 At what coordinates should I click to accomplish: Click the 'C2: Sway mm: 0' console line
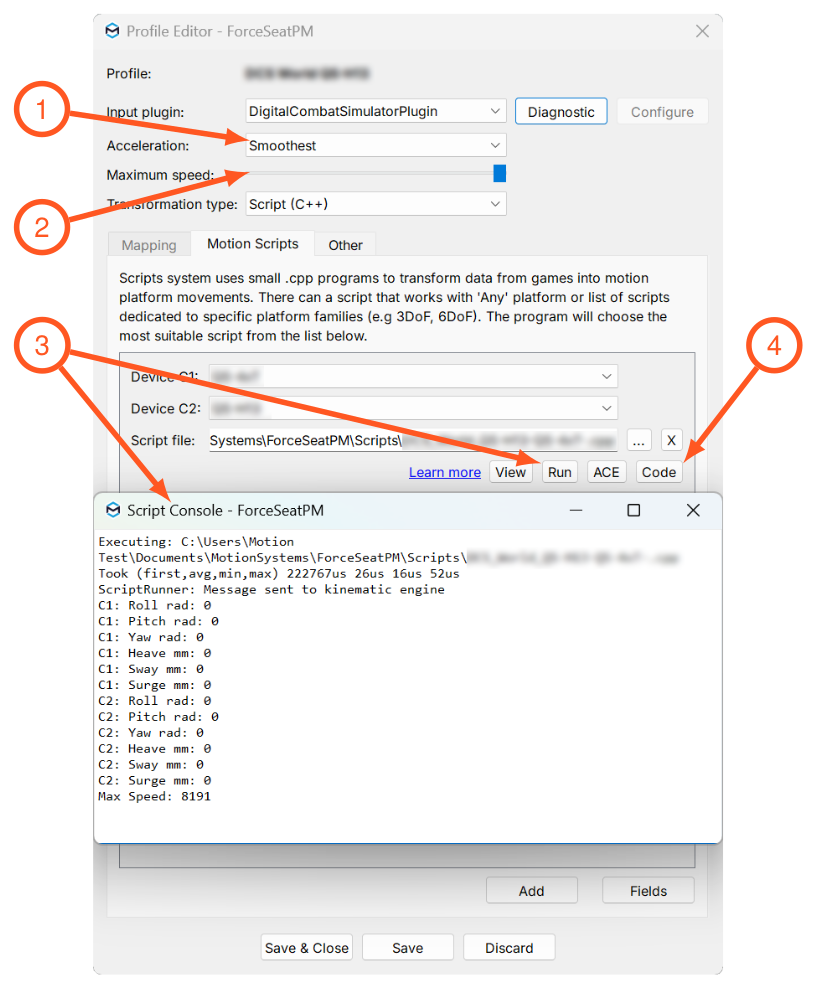151,765
